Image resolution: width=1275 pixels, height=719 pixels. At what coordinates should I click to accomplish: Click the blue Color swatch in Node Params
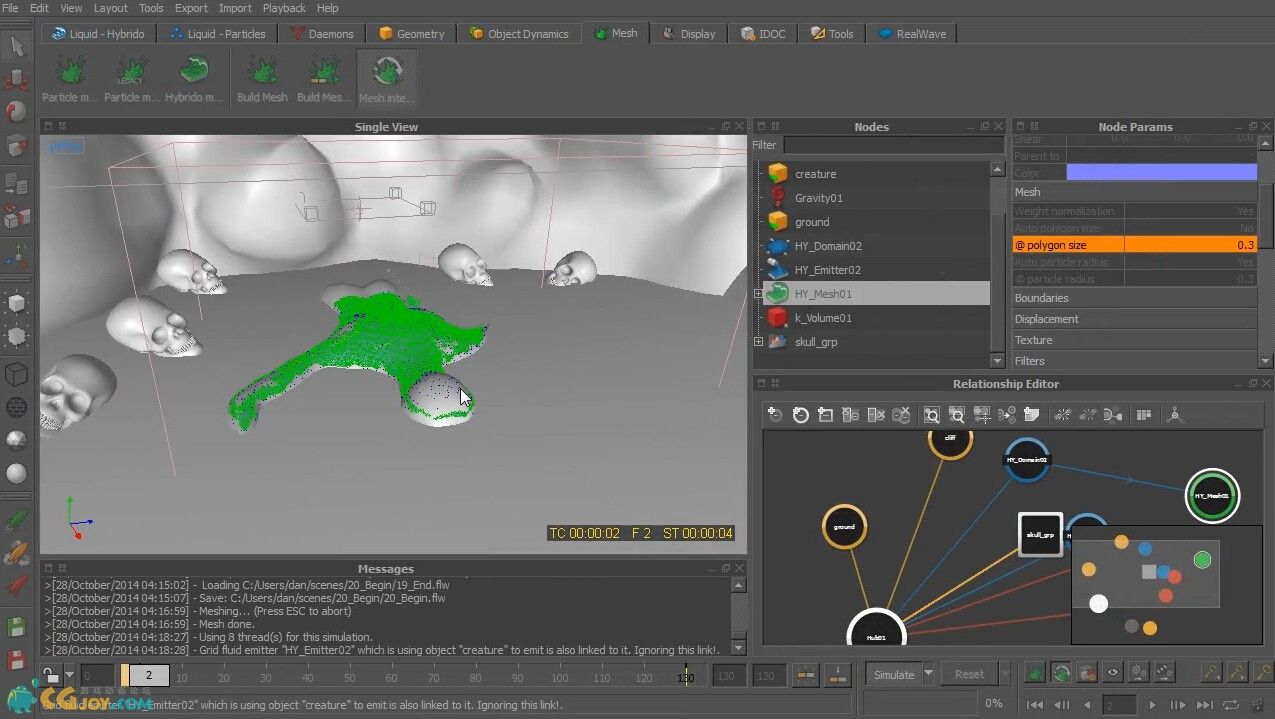1161,173
